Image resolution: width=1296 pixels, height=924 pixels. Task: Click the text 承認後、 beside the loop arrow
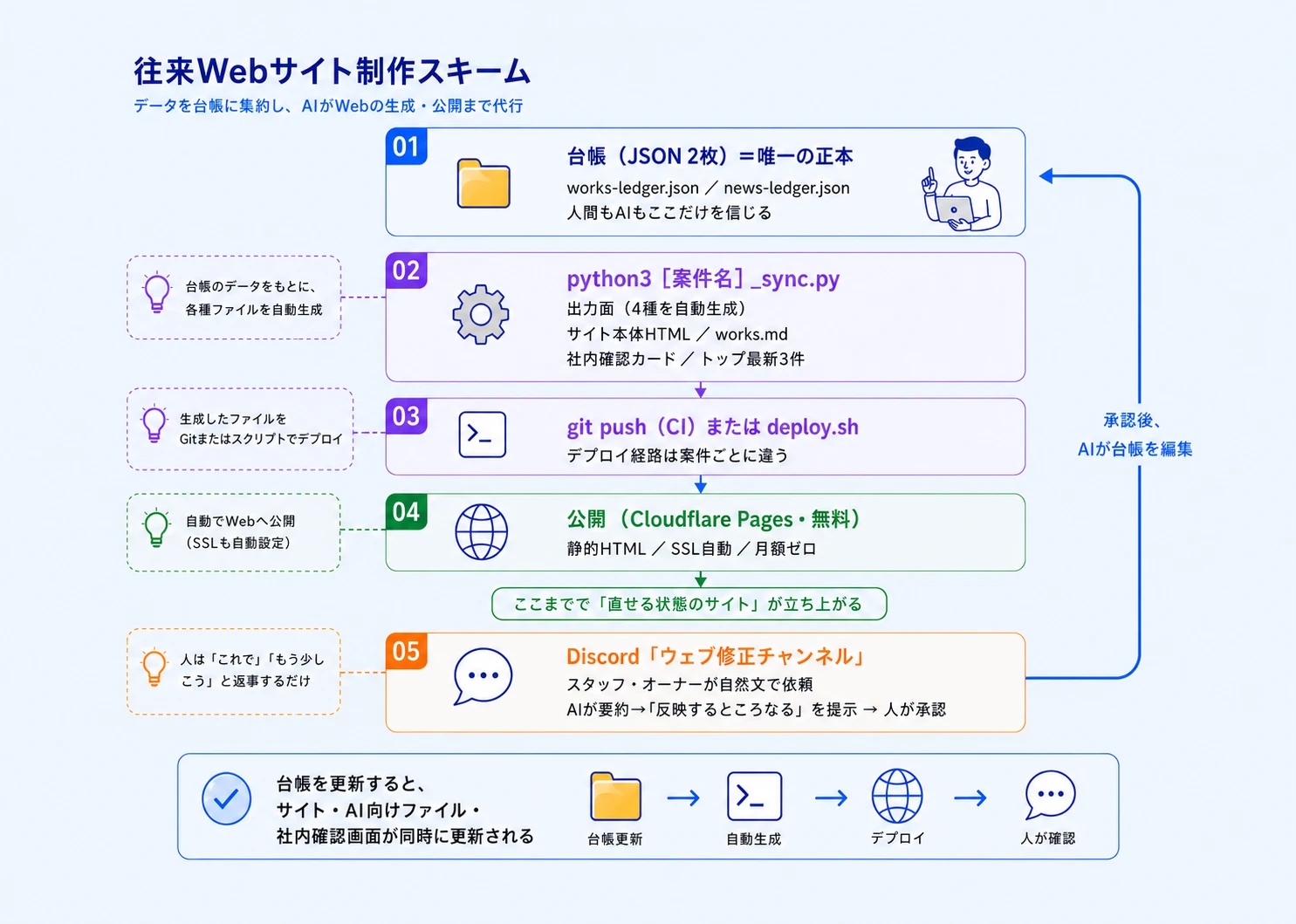pyautogui.click(x=1134, y=421)
